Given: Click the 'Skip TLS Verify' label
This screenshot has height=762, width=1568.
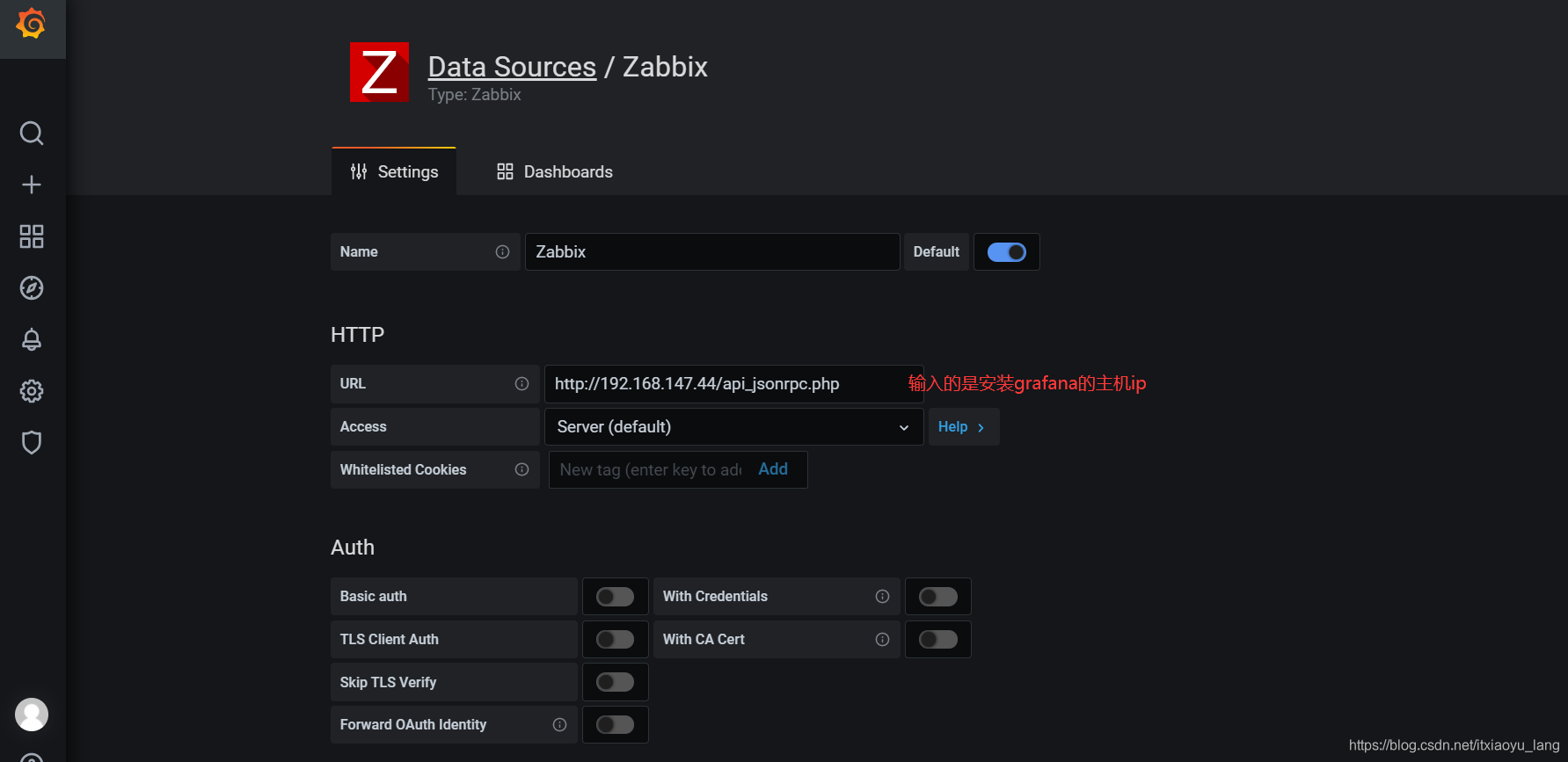Looking at the screenshot, I should [x=388, y=683].
